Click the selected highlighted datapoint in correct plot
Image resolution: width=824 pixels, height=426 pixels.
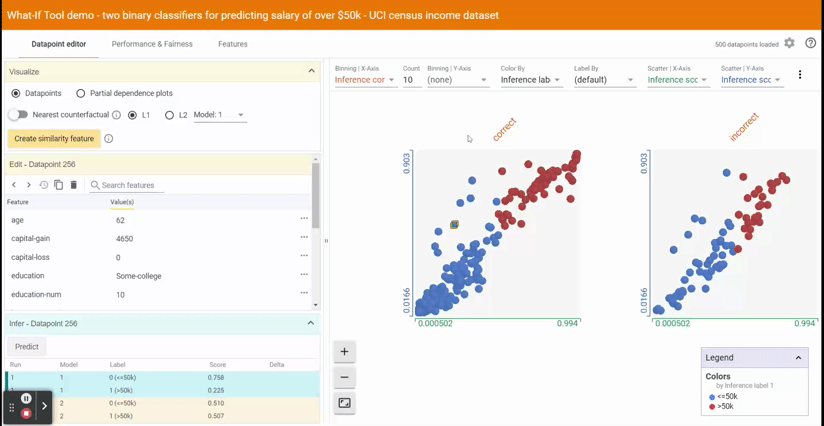point(455,224)
